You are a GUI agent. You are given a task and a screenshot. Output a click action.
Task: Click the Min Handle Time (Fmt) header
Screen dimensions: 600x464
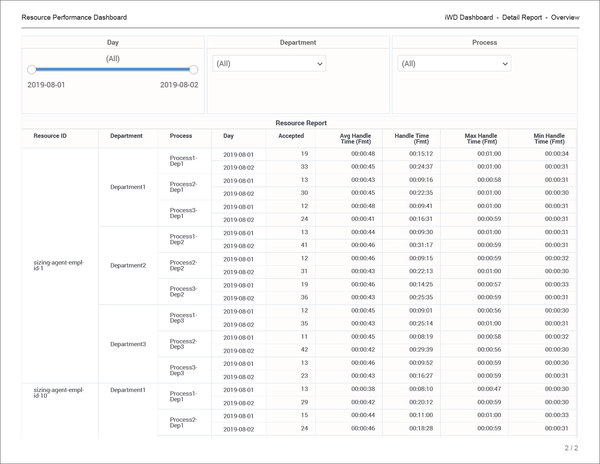tap(549, 138)
